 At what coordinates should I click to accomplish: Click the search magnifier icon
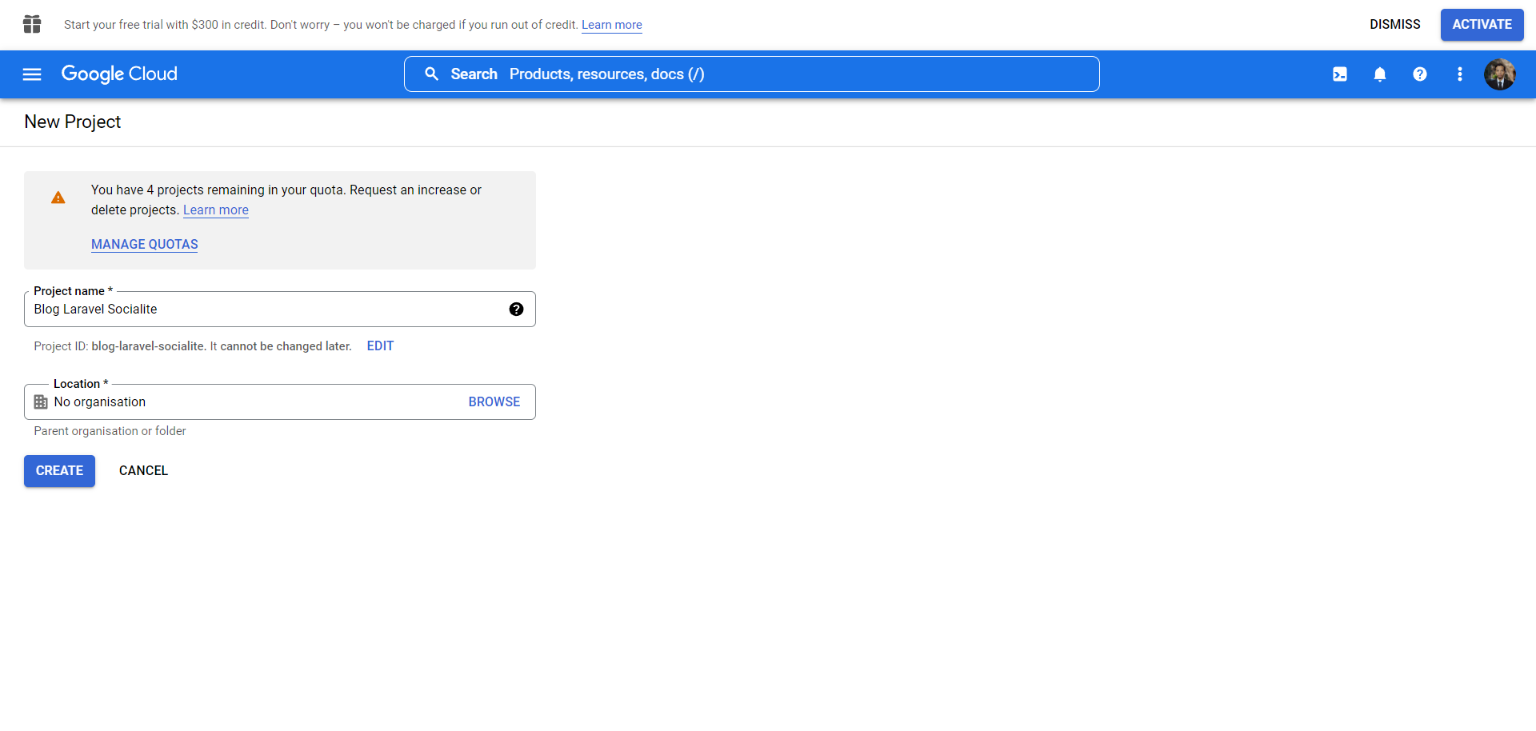click(432, 74)
